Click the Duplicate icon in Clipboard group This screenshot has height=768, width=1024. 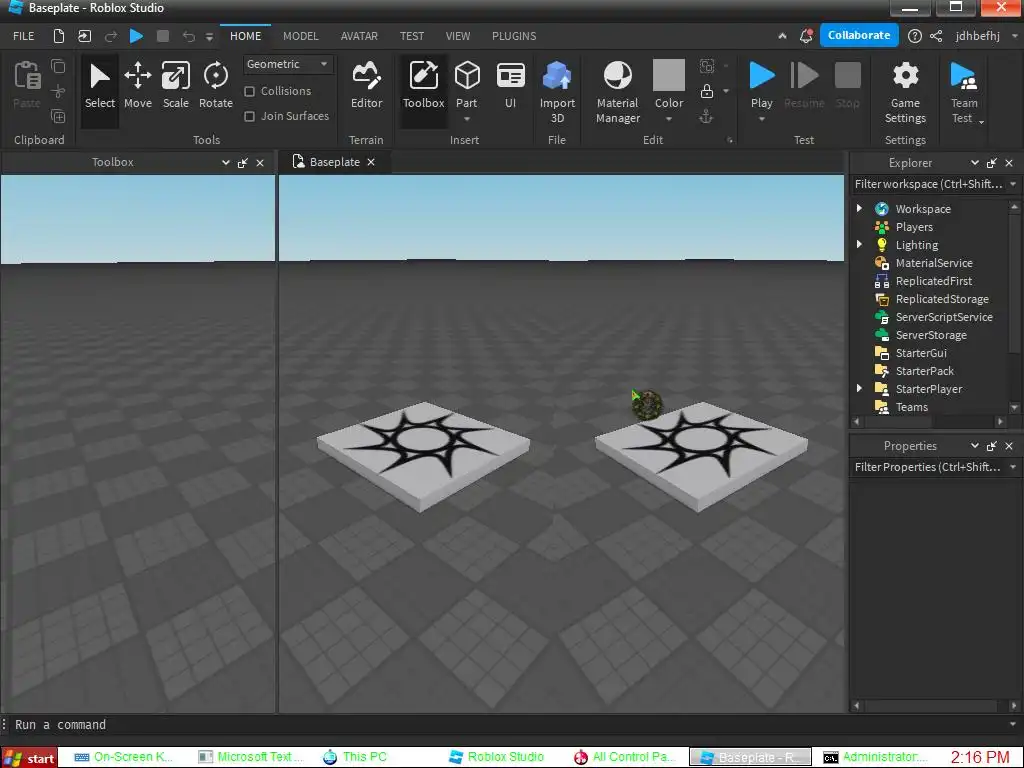coord(58,116)
